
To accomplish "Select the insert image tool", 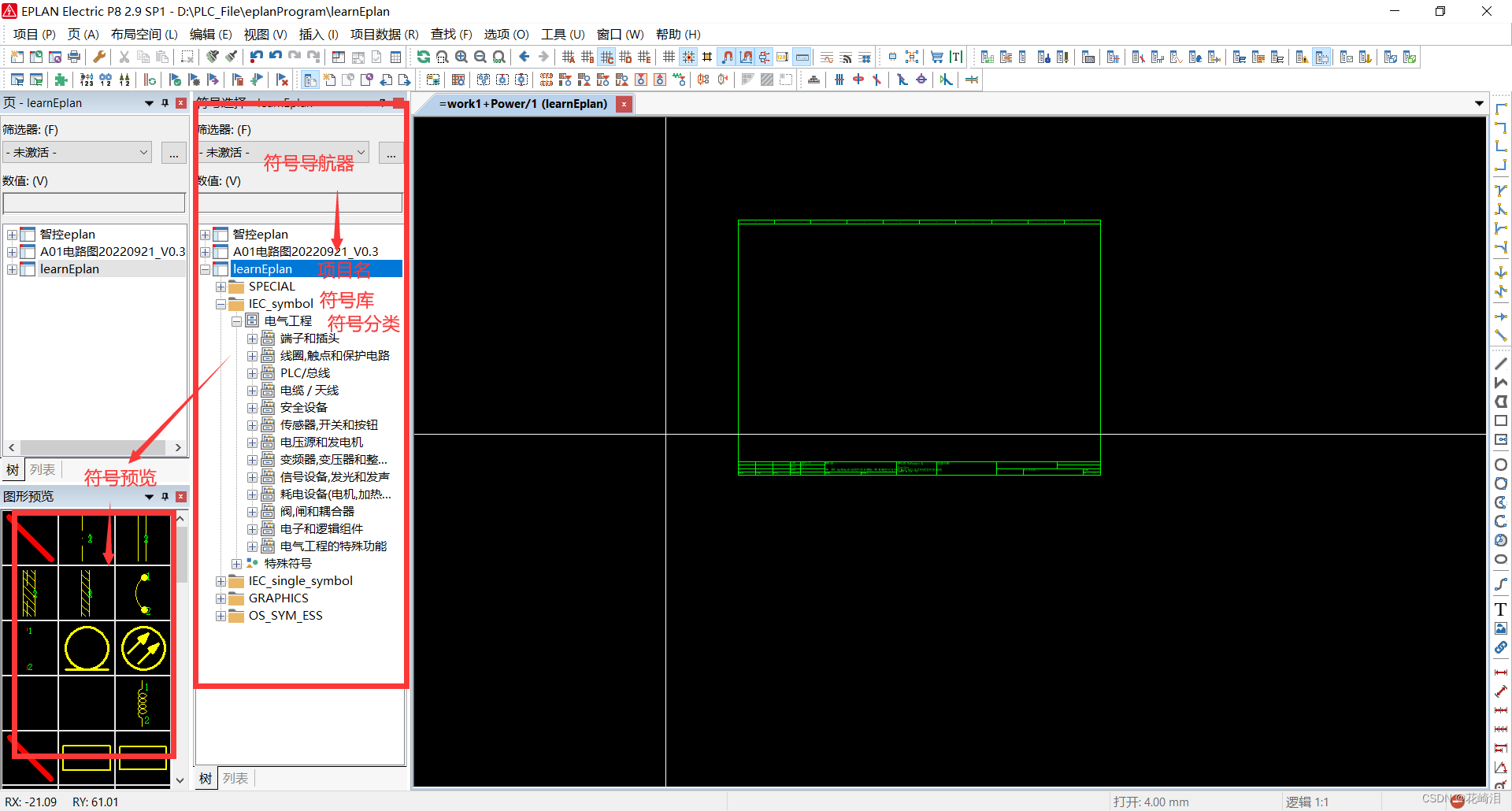I will click(x=1501, y=628).
